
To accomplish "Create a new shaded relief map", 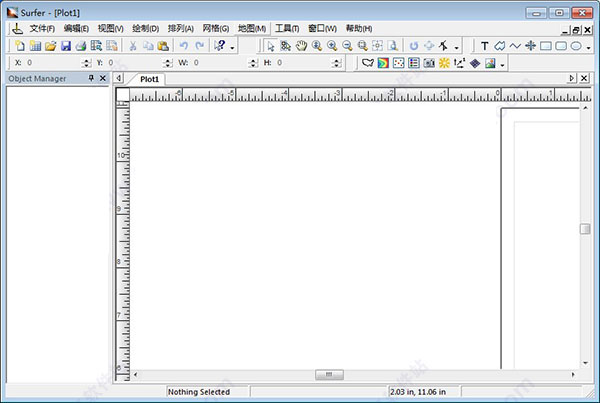I will click(x=444, y=63).
